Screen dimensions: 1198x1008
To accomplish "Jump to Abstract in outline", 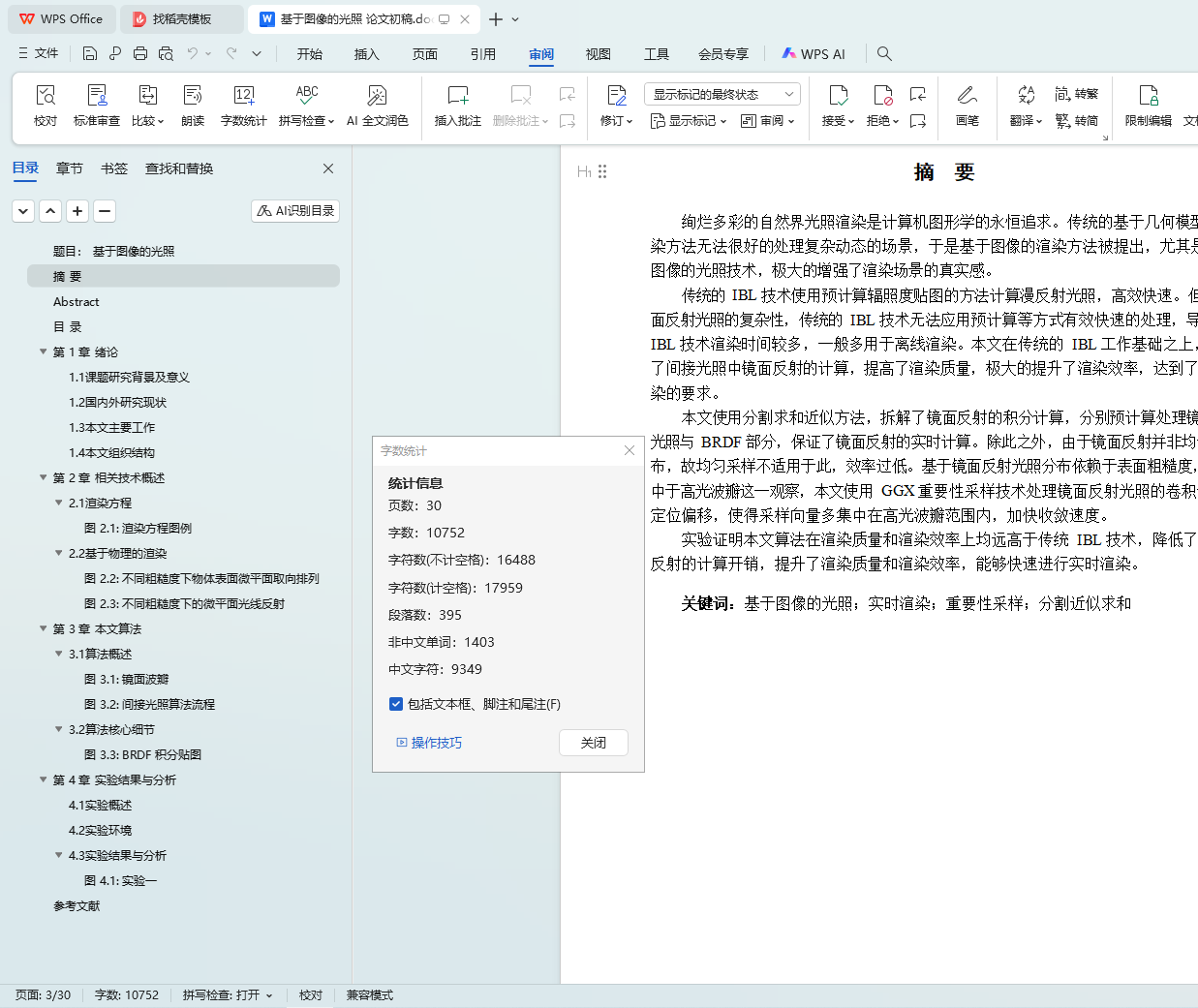I will click(77, 301).
